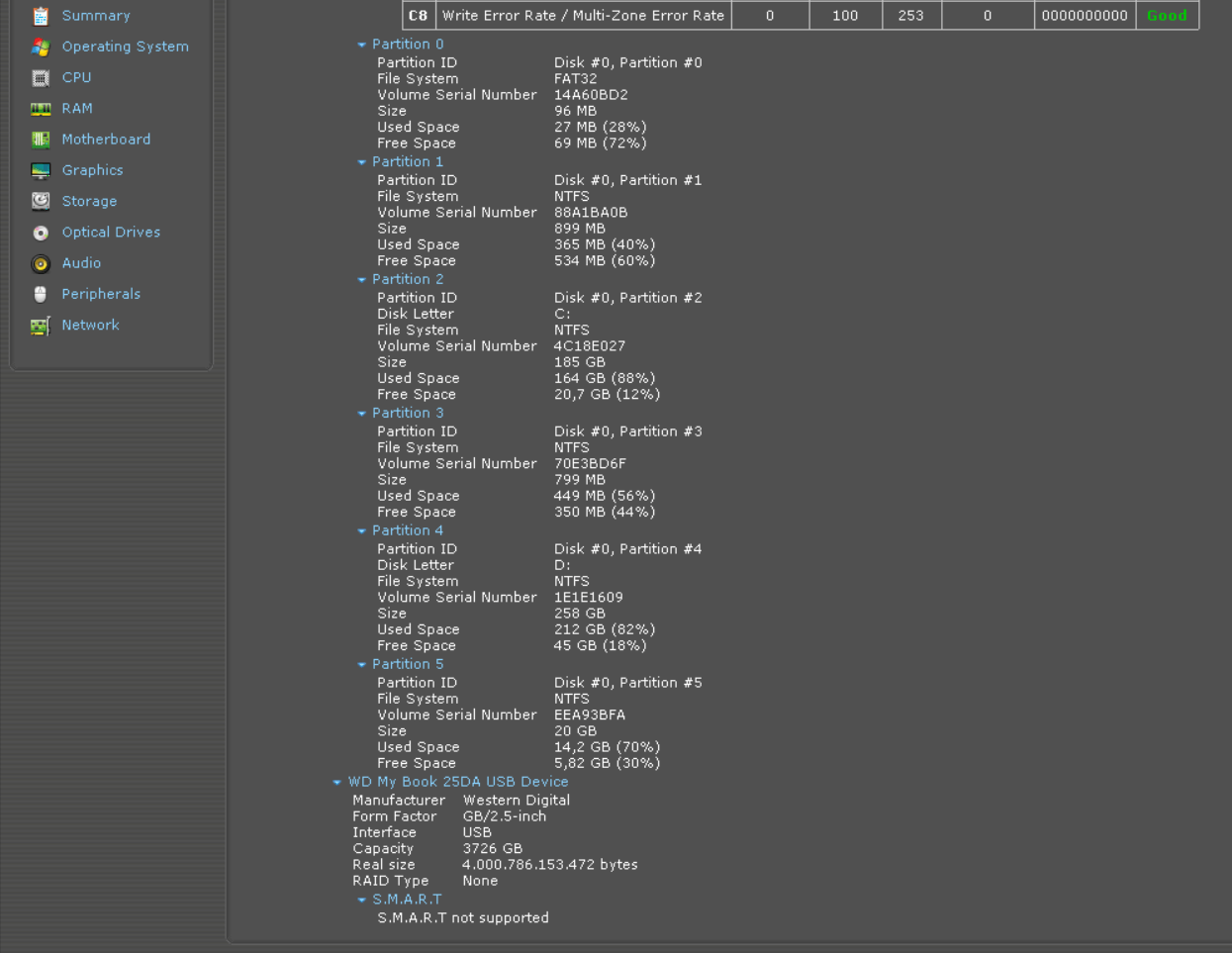Collapse the Partition 1 arrow
Image resolution: width=1232 pixels, height=953 pixels.
(x=361, y=162)
